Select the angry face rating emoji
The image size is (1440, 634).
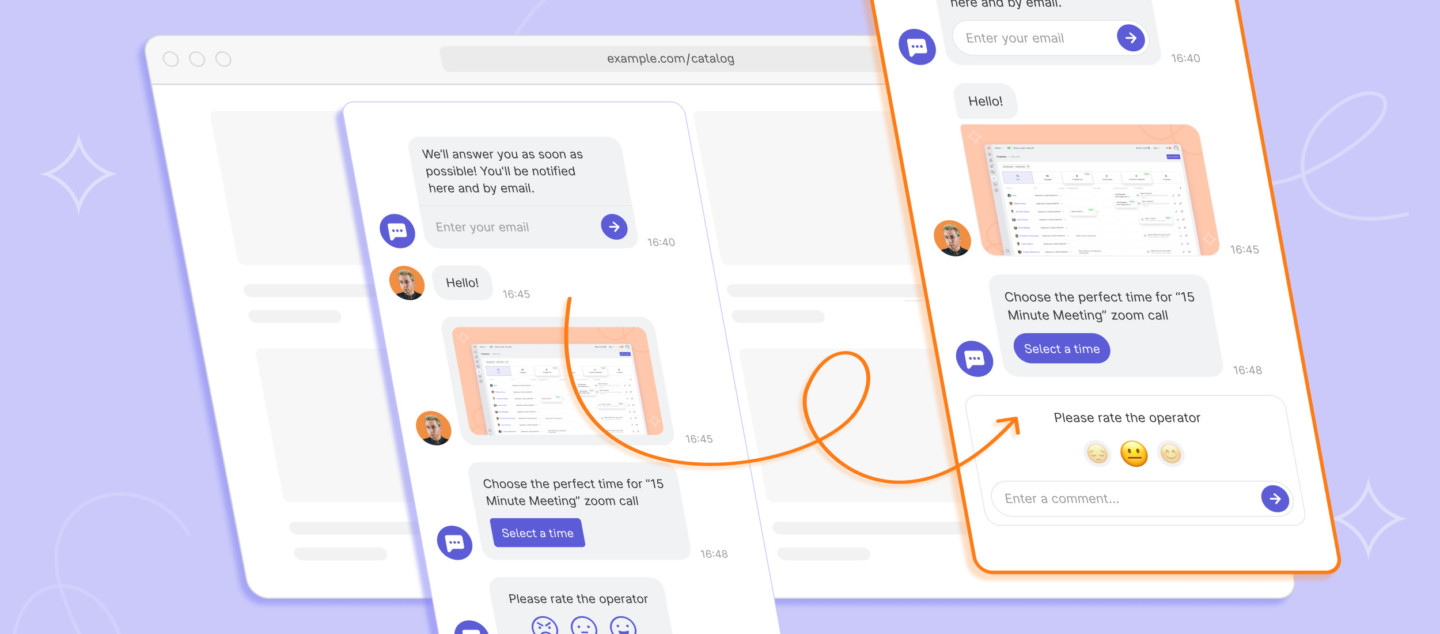(545, 625)
